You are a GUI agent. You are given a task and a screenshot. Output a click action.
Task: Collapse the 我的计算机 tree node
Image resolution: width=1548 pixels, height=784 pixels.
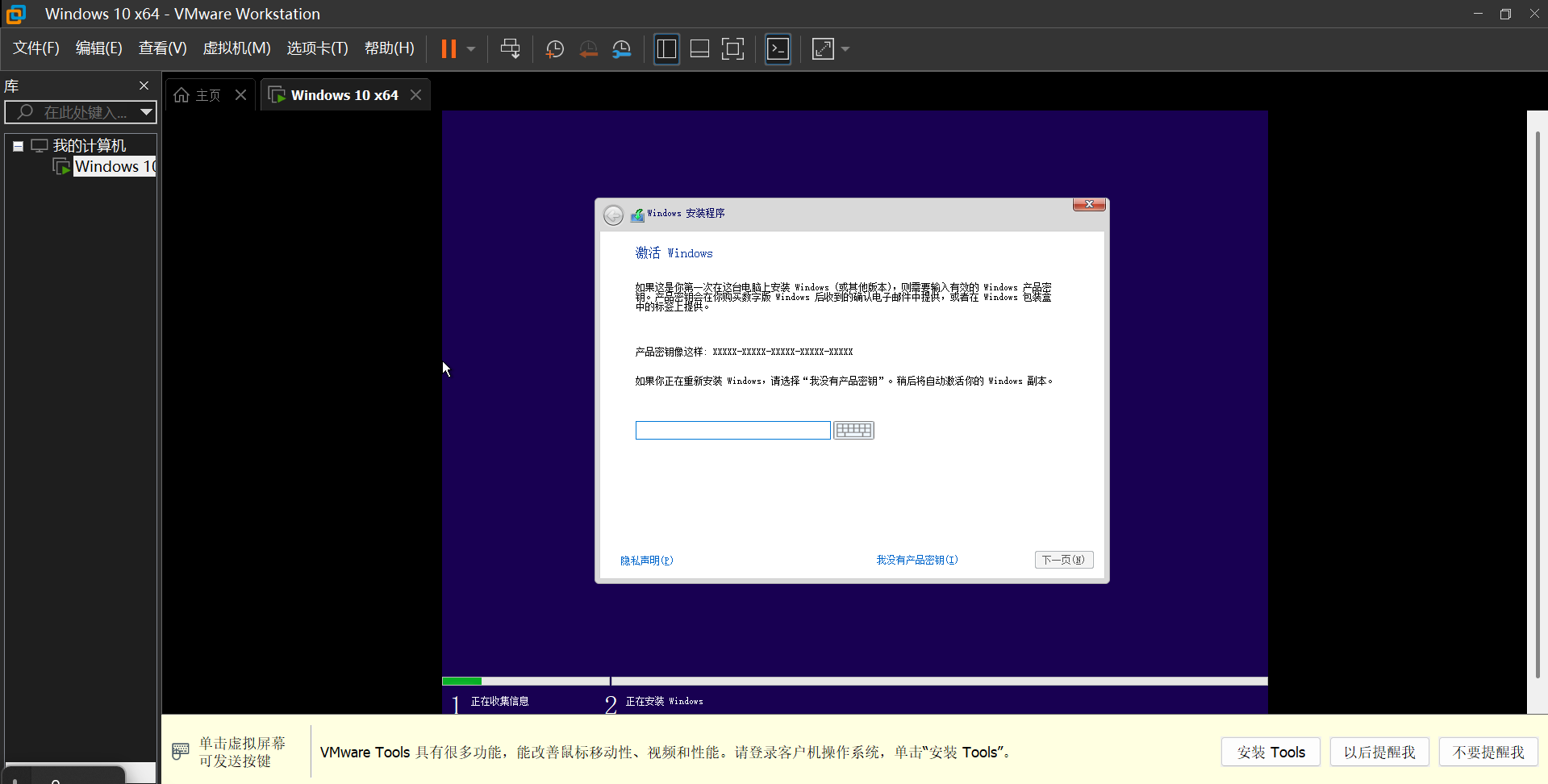(18, 145)
